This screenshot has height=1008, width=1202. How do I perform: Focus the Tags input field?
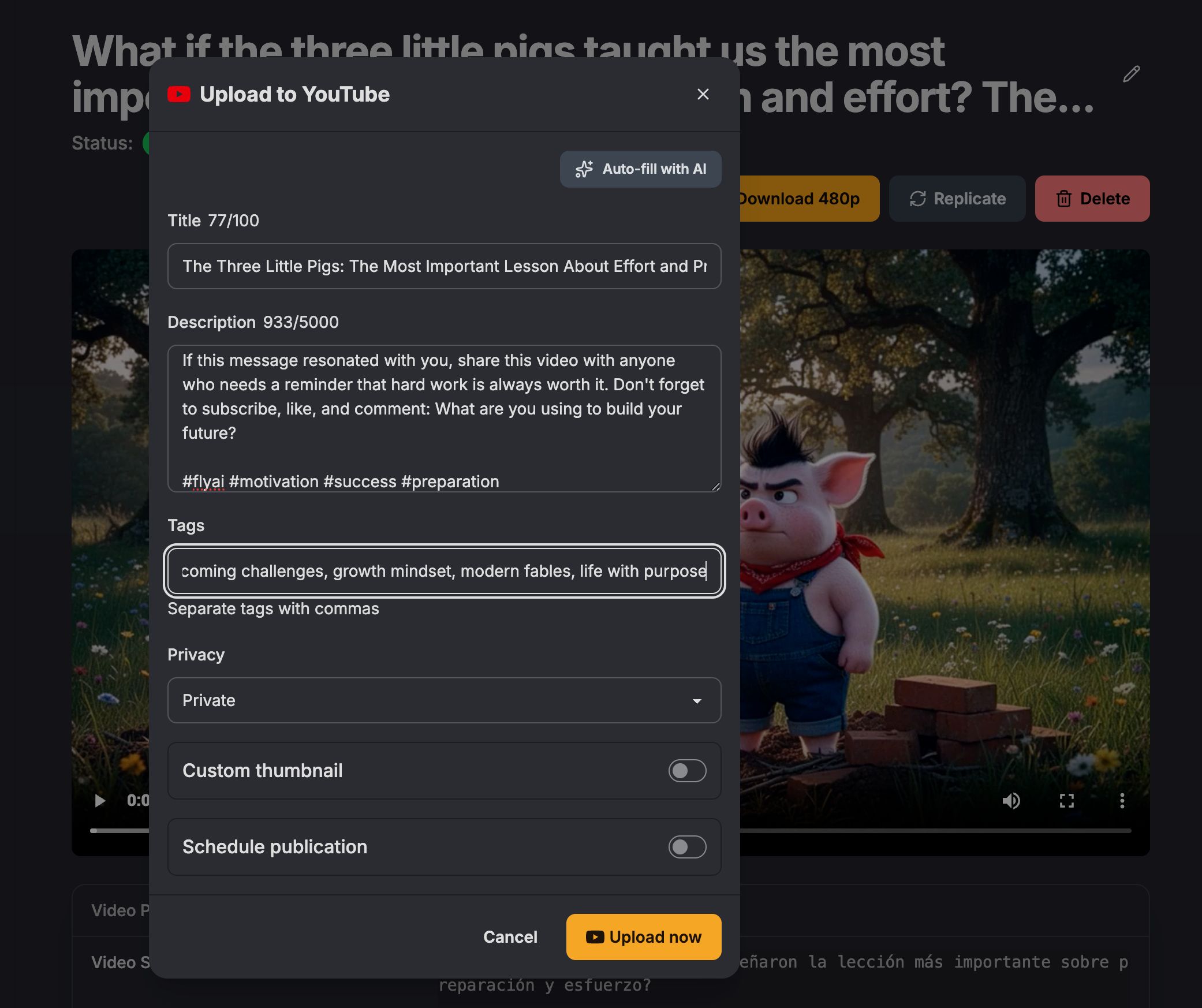tap(444, 571)
